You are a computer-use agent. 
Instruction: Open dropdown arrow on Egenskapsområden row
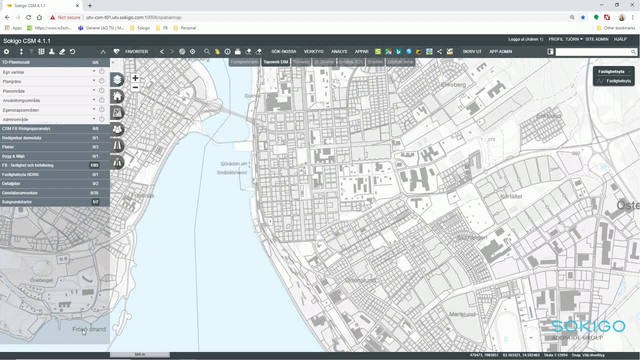pyautogui.click(x=93, y=109)
